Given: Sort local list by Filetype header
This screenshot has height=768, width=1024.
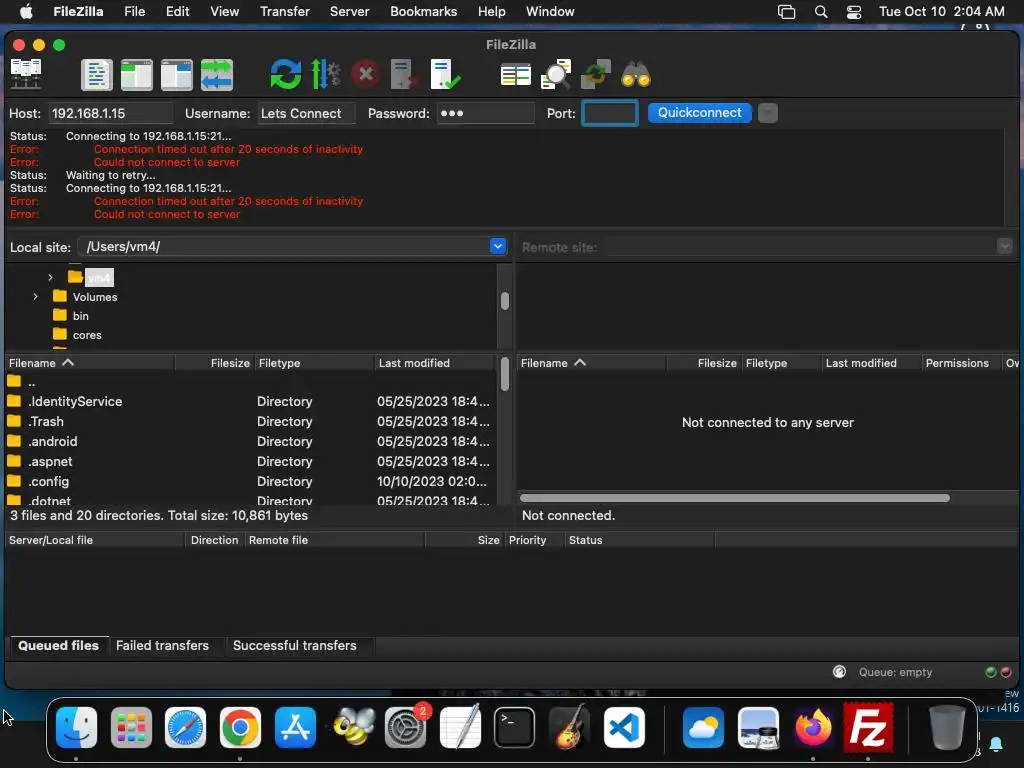Looking at the screenshot, I should [x=314, y=363].
